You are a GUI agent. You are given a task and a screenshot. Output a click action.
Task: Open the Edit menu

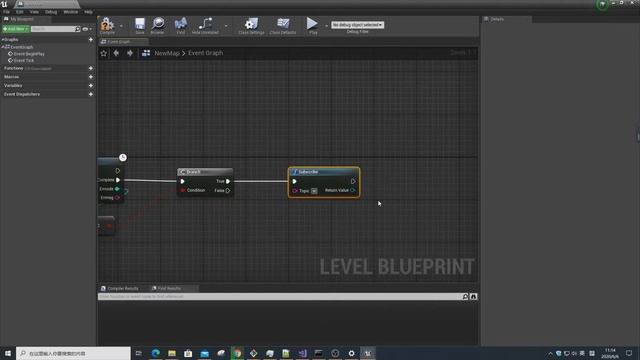point(20,12)
